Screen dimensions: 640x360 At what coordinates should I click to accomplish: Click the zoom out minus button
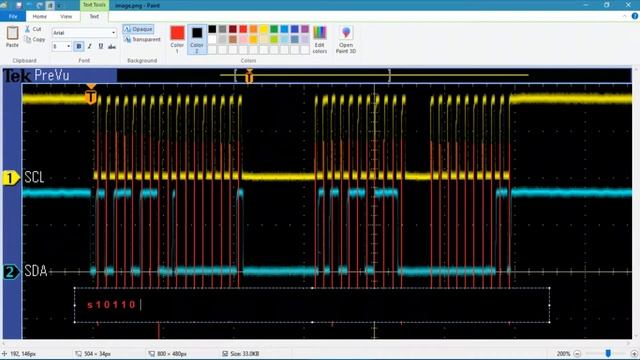pyautogui.click(x=577, y=353)
